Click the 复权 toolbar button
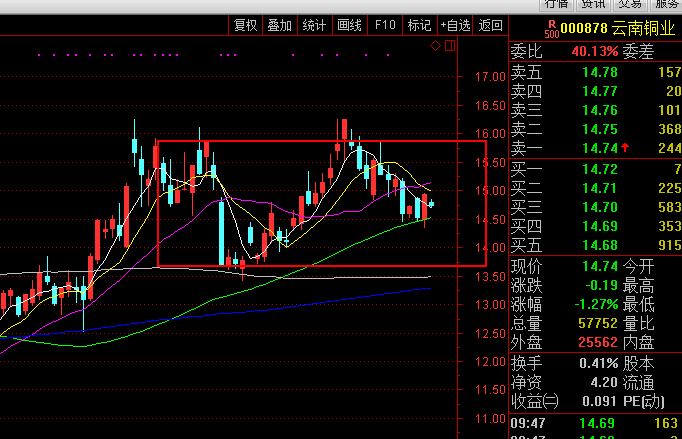This screenshot has width=682, height=439. 245,26
